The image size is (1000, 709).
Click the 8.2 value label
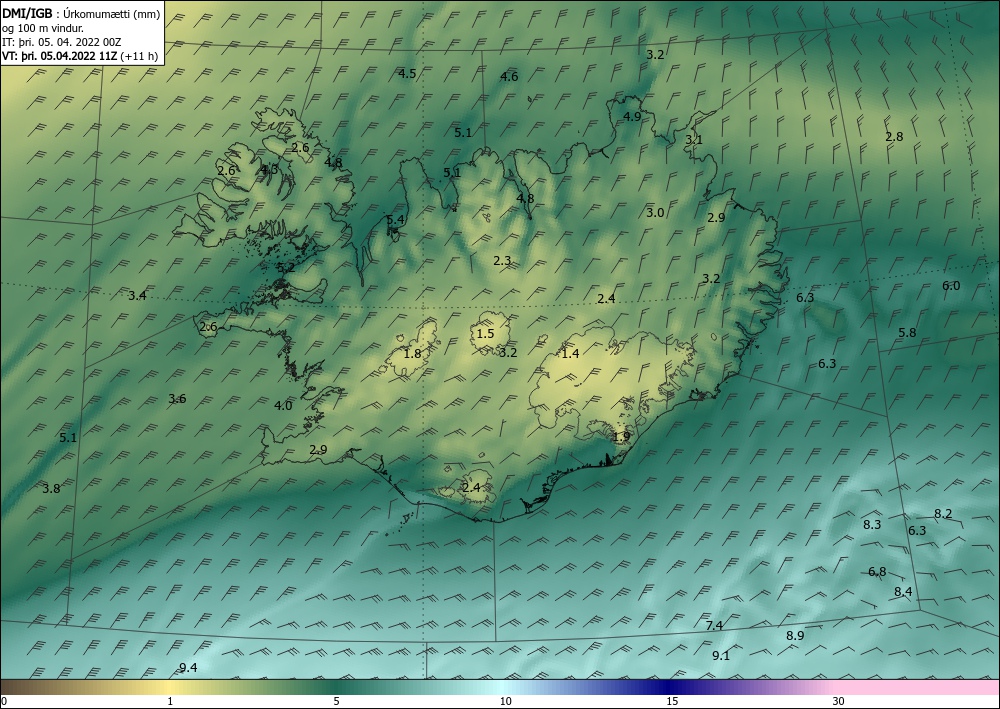click(x=943, y=513)
